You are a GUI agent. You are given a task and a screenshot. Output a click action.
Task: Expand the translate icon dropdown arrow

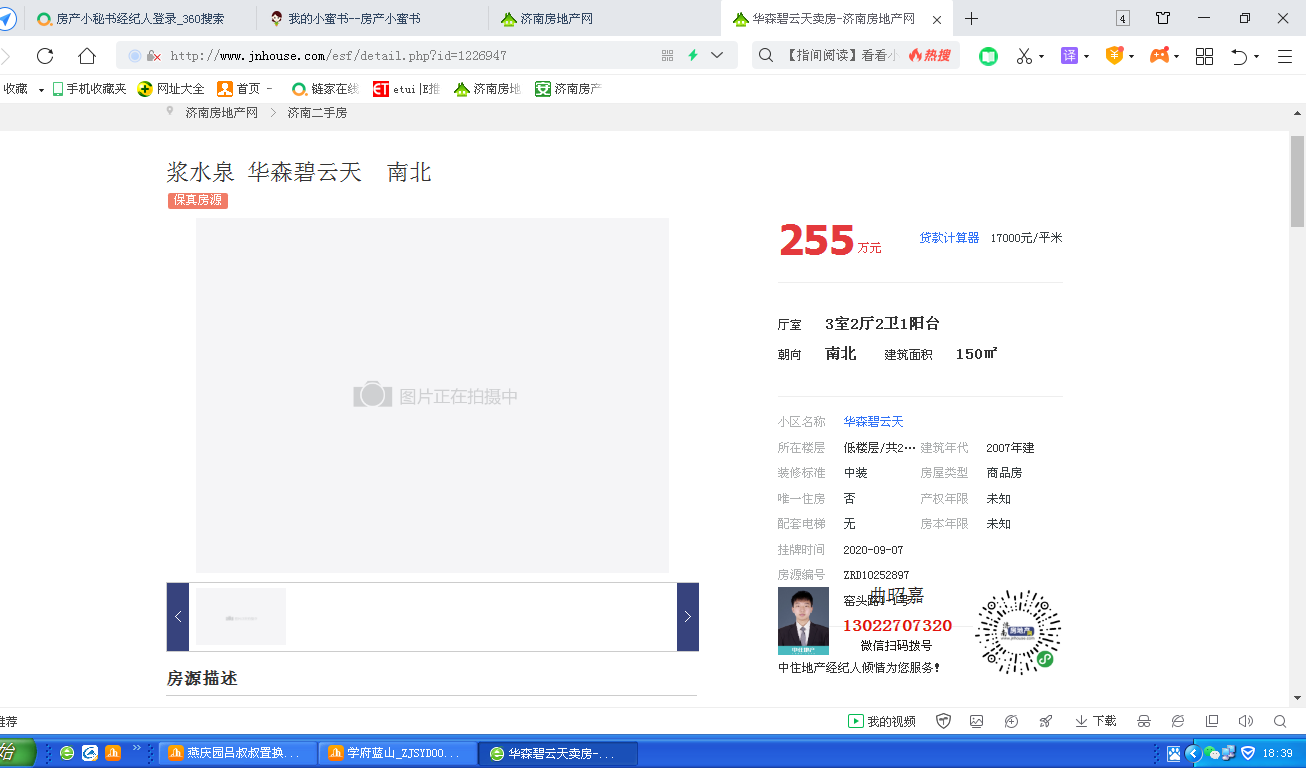tap(1087, 55)
